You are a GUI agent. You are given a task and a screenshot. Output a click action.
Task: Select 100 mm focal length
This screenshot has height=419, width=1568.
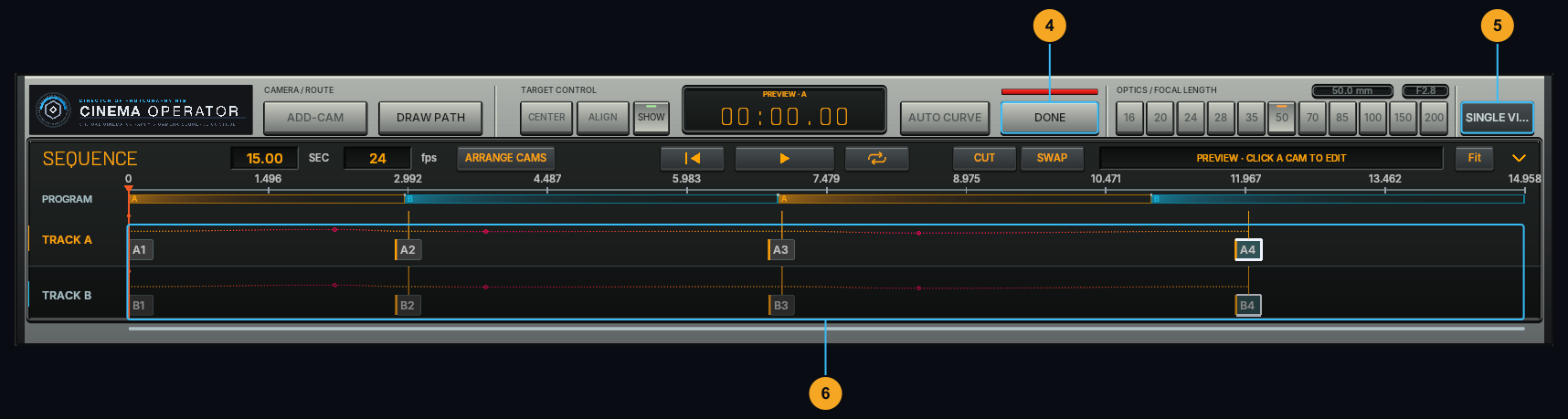[1372, 118]
